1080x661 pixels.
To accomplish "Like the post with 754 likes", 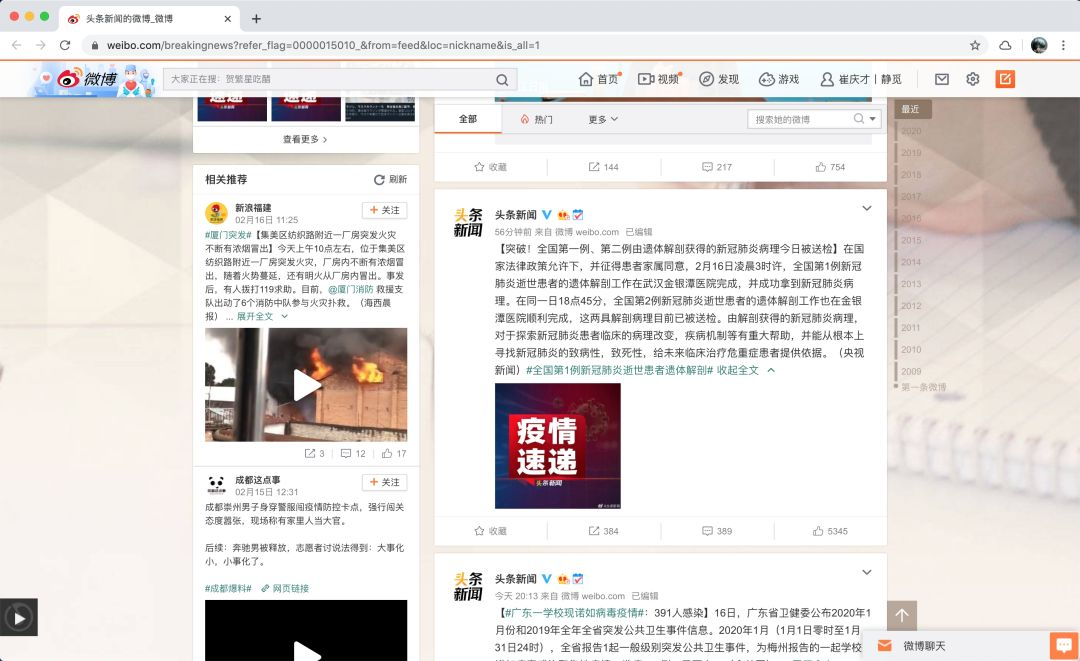I will pos(830,167).
